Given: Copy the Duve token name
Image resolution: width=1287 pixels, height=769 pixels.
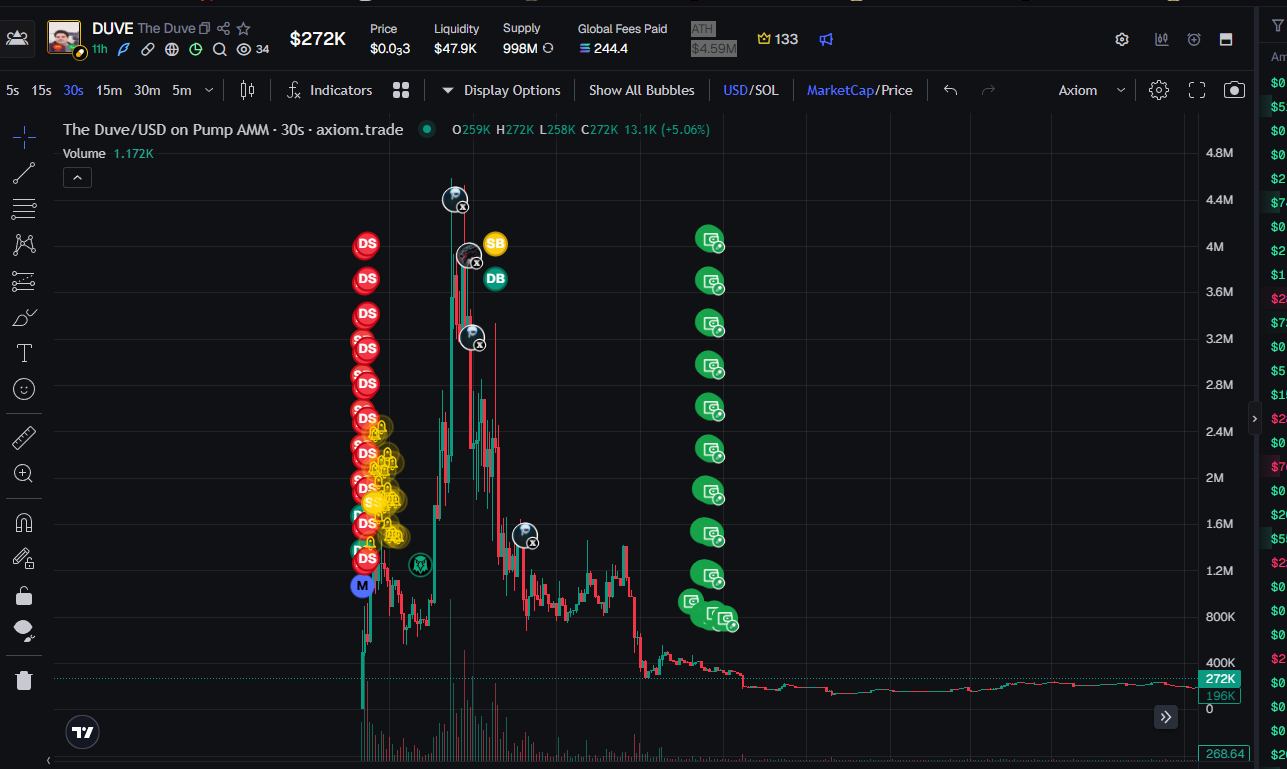Looking at the screenshot, I should tap(204, 29).
